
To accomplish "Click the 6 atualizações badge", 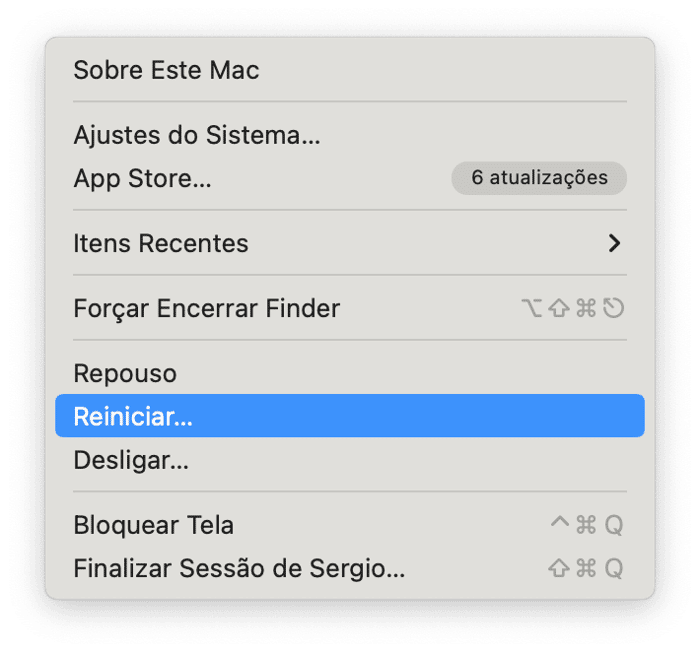I will (539, 178).
